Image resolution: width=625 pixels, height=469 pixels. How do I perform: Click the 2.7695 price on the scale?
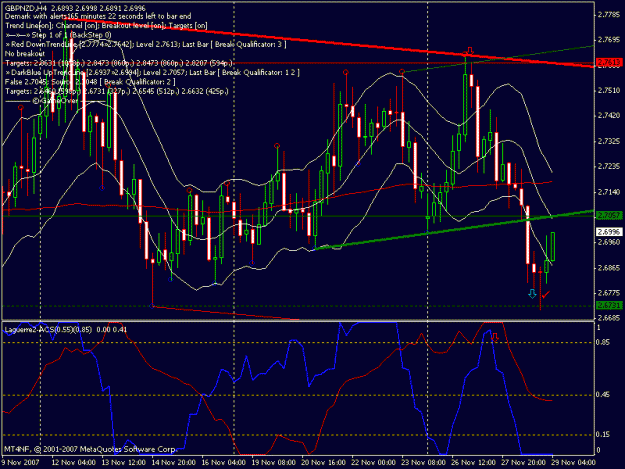pos(609,40)
